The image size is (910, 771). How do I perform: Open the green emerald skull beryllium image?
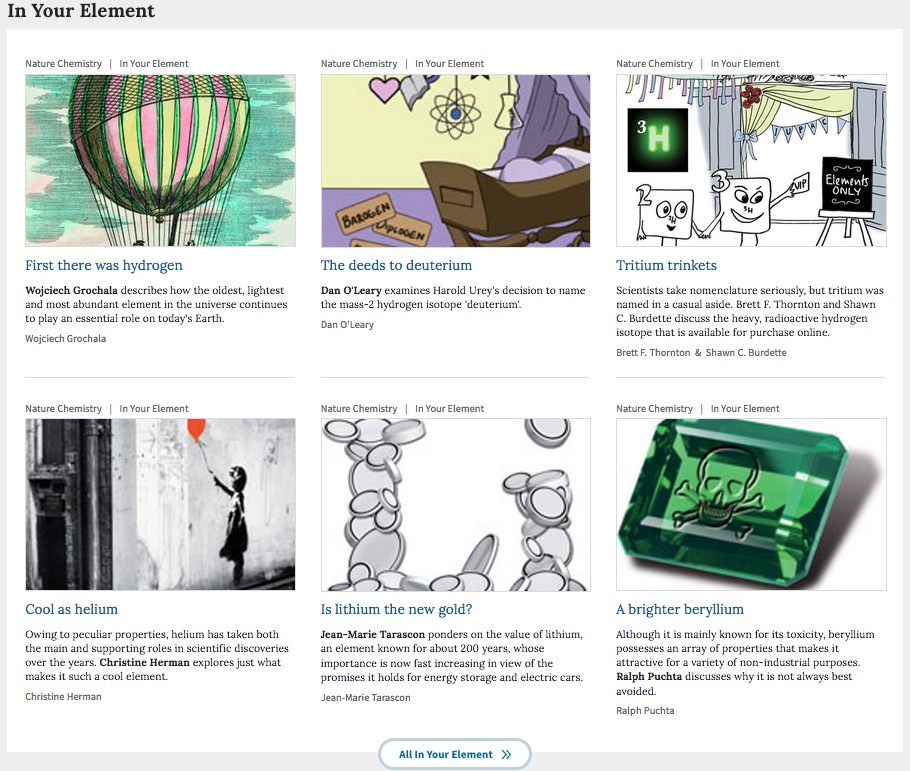point(751,505)
